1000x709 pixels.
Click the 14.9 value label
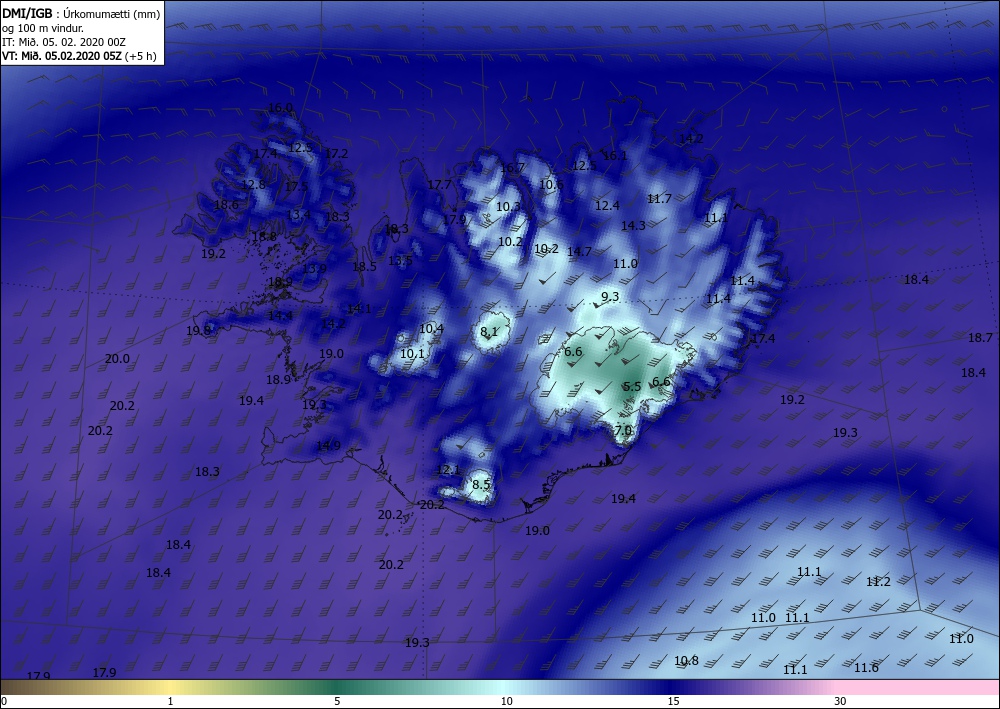[x=328, y=446]
